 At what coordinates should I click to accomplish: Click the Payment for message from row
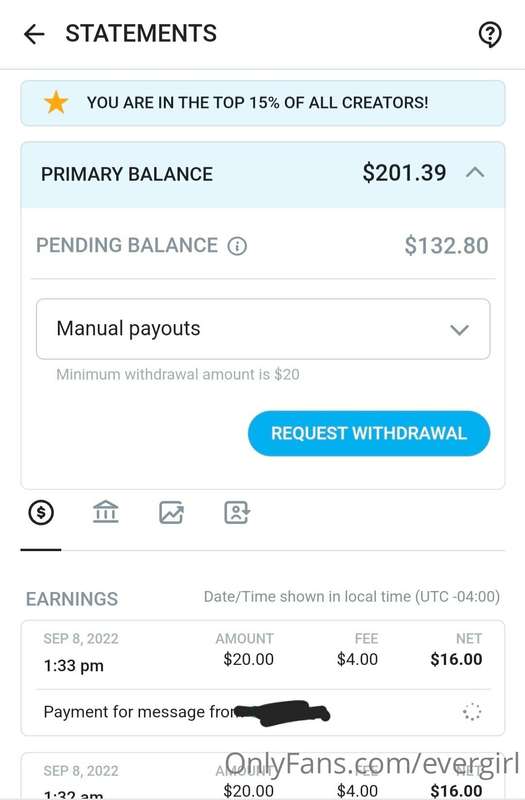(263, 712)
